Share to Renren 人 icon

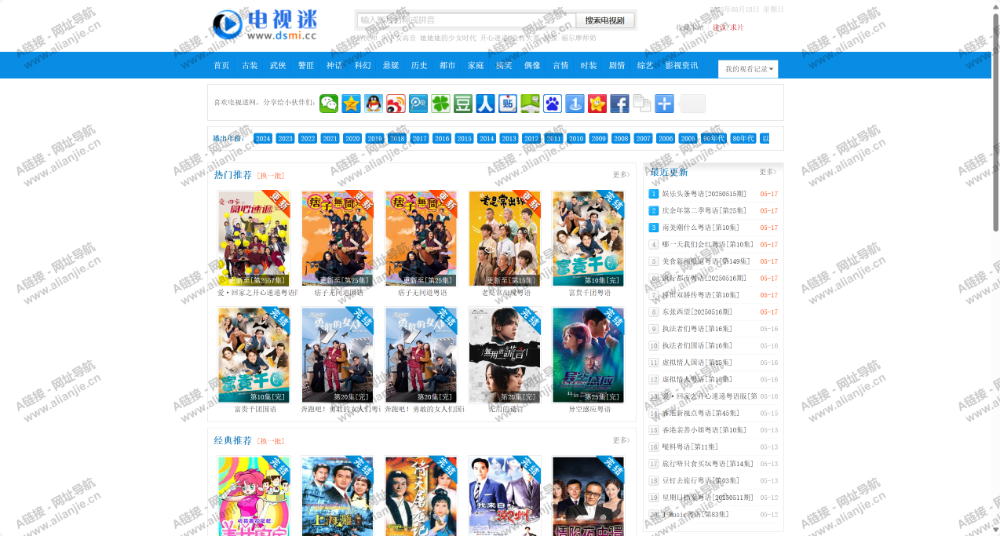[485, 103]
